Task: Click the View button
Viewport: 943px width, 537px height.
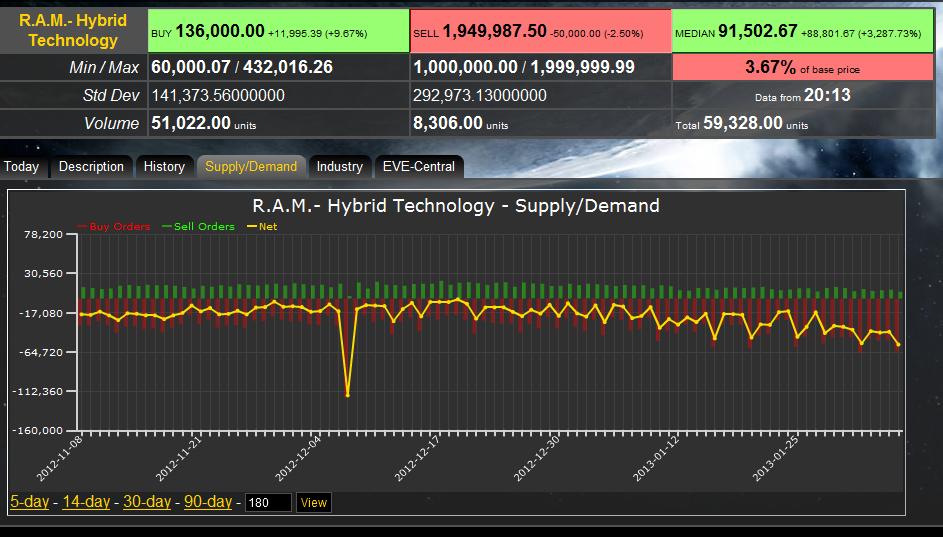Action: pyautogui.click(x=313, y=503)
